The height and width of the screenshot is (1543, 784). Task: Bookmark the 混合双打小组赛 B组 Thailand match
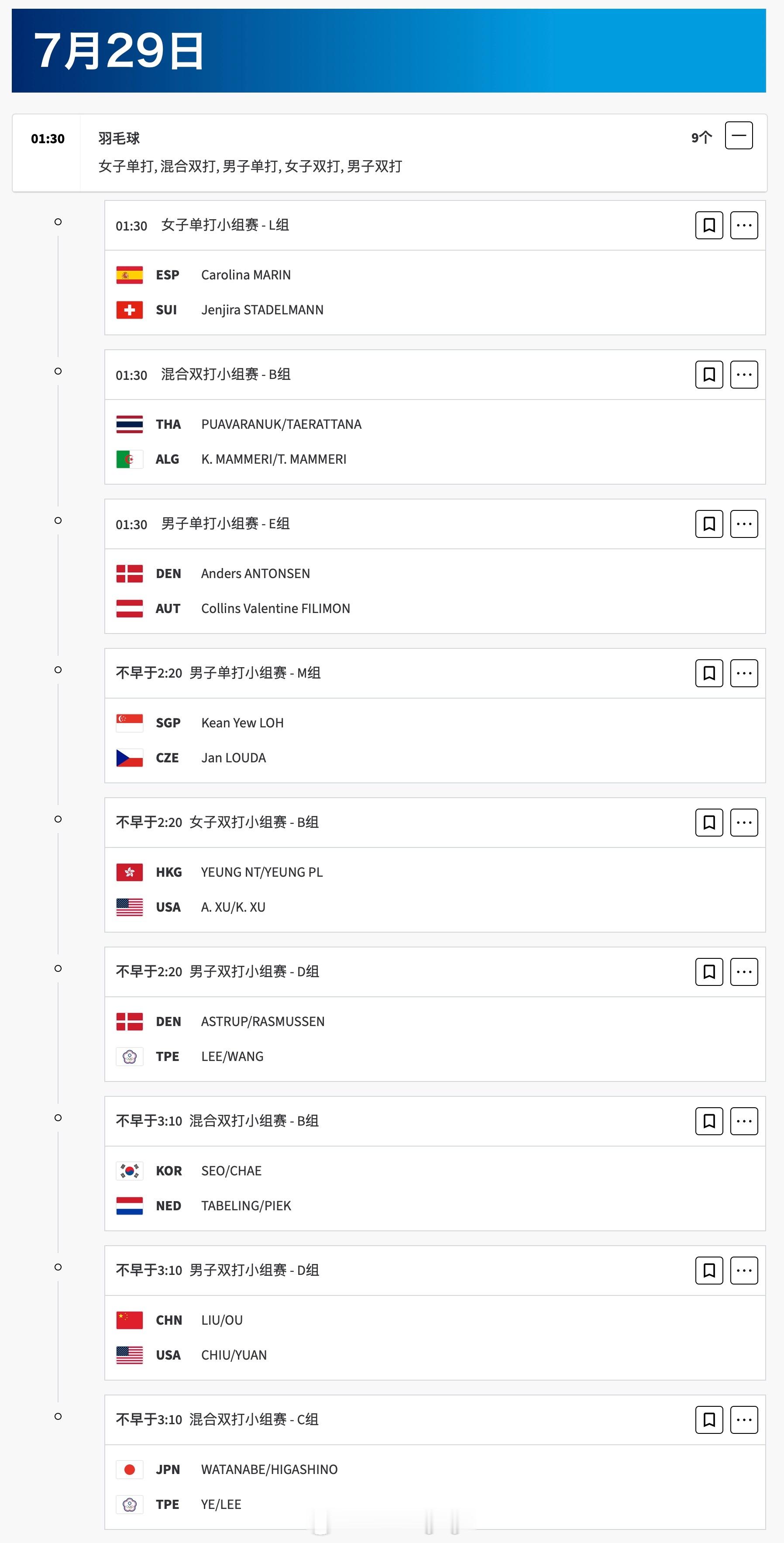point(709,374)
